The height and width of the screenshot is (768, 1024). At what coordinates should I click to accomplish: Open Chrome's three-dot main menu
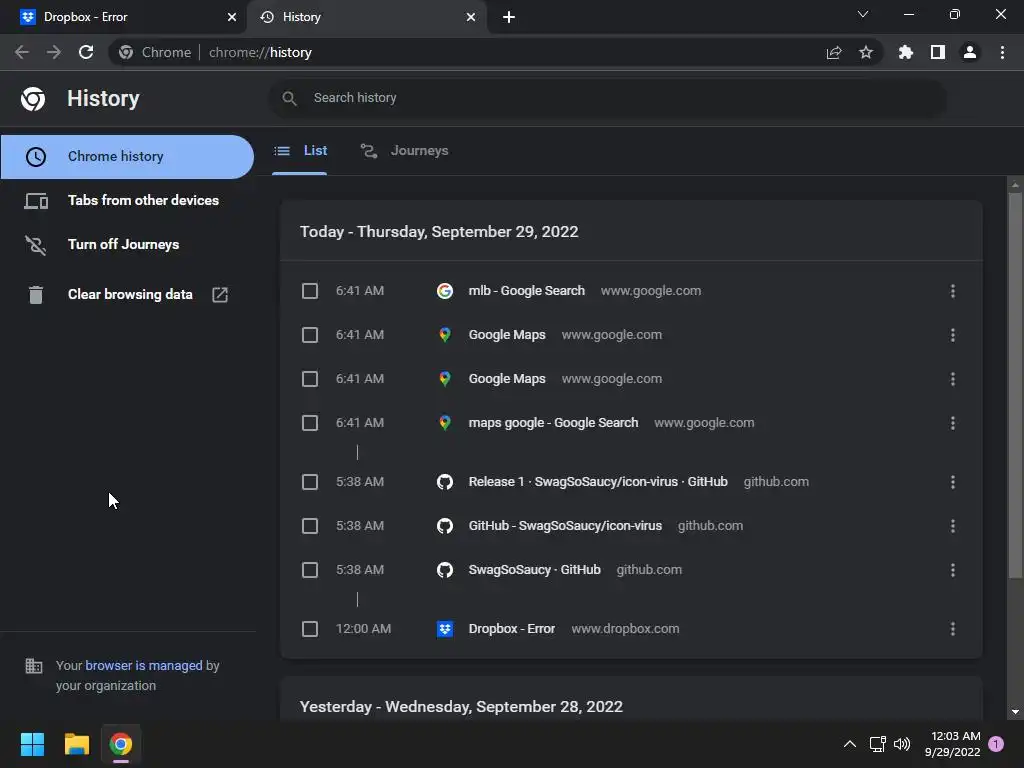click(x=1002, y=52)
